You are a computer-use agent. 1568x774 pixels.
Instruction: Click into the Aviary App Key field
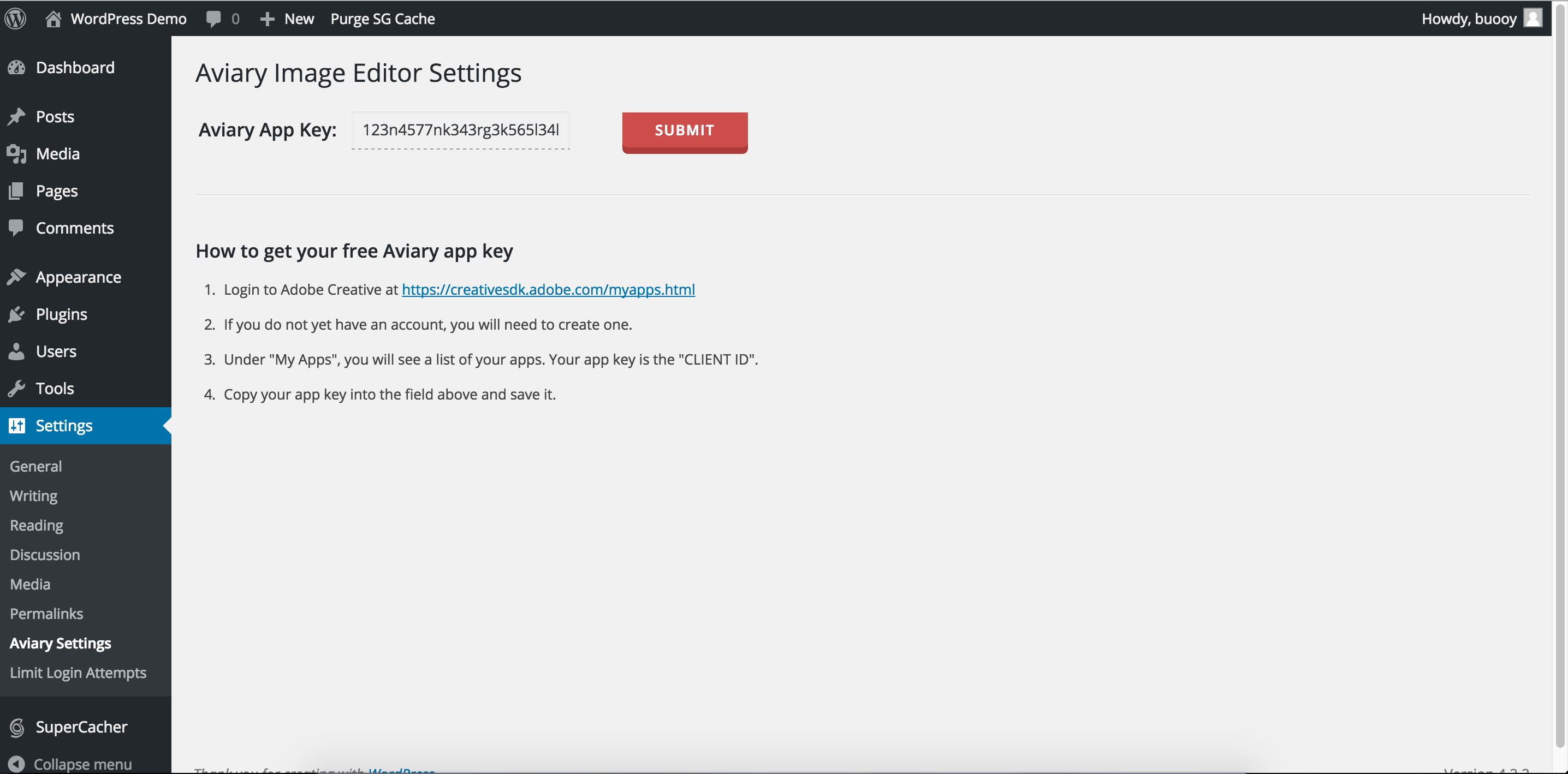(461, 130)
